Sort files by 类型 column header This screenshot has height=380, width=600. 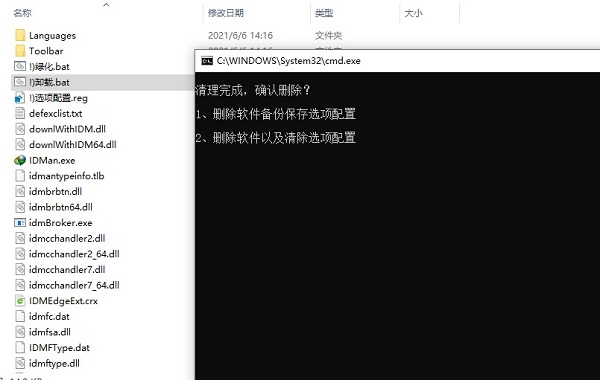(324, 13)
